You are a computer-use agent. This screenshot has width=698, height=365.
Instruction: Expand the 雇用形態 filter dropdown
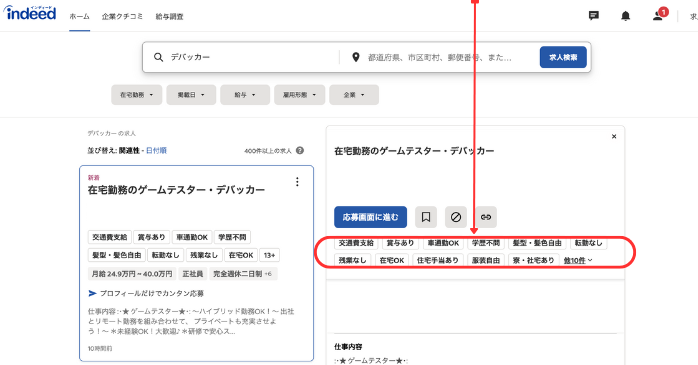pos(300,95)
